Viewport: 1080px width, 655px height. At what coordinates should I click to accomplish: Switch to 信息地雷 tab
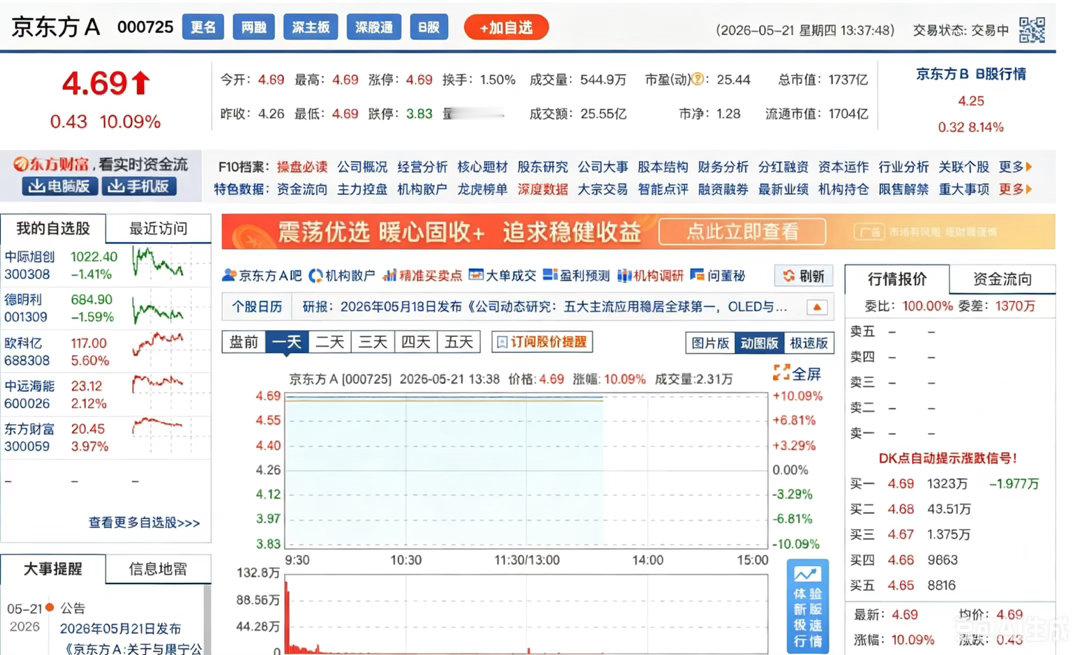click(x=158, y=568)
